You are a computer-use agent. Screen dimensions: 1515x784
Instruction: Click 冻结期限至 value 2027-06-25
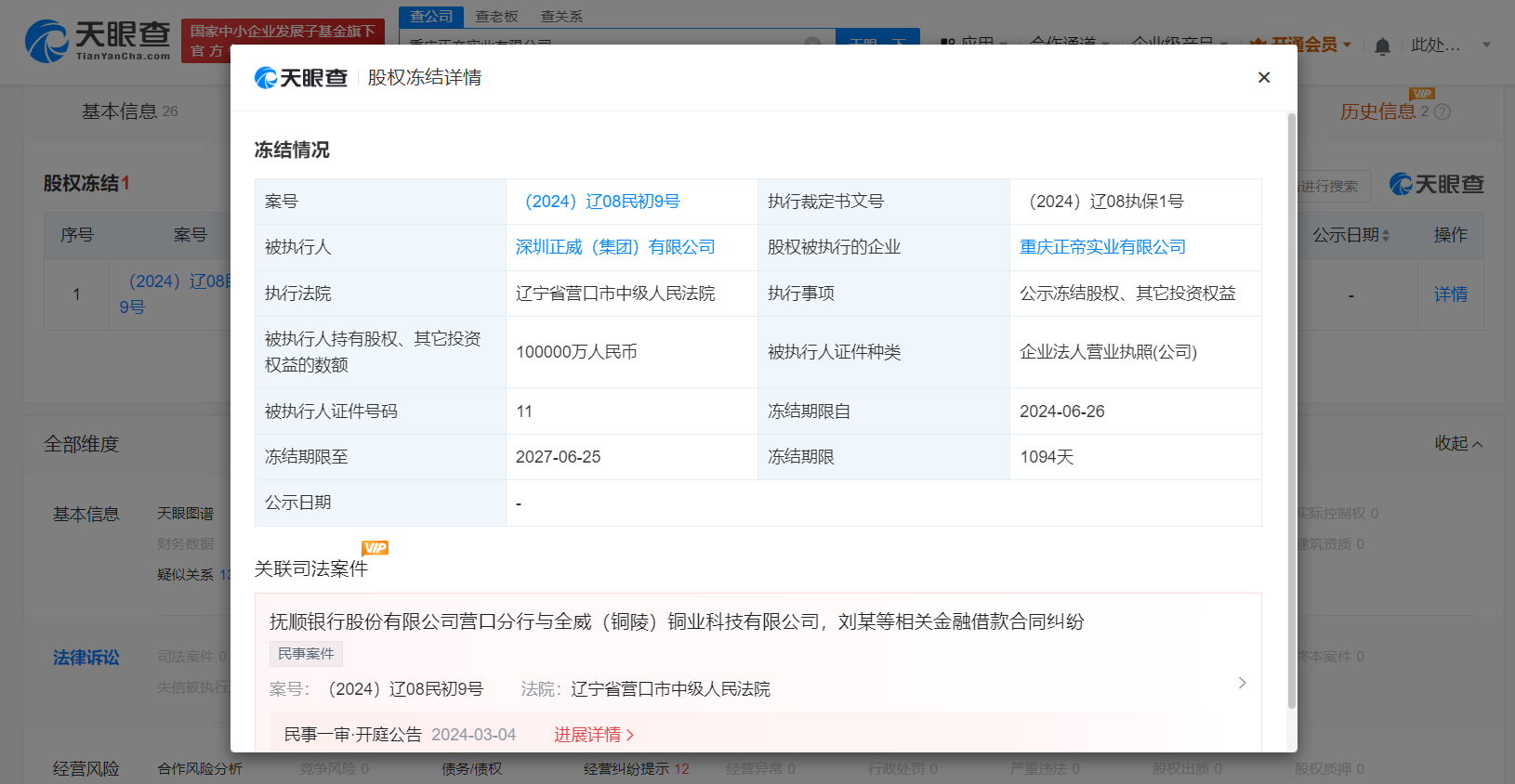[x=559, y=457]
